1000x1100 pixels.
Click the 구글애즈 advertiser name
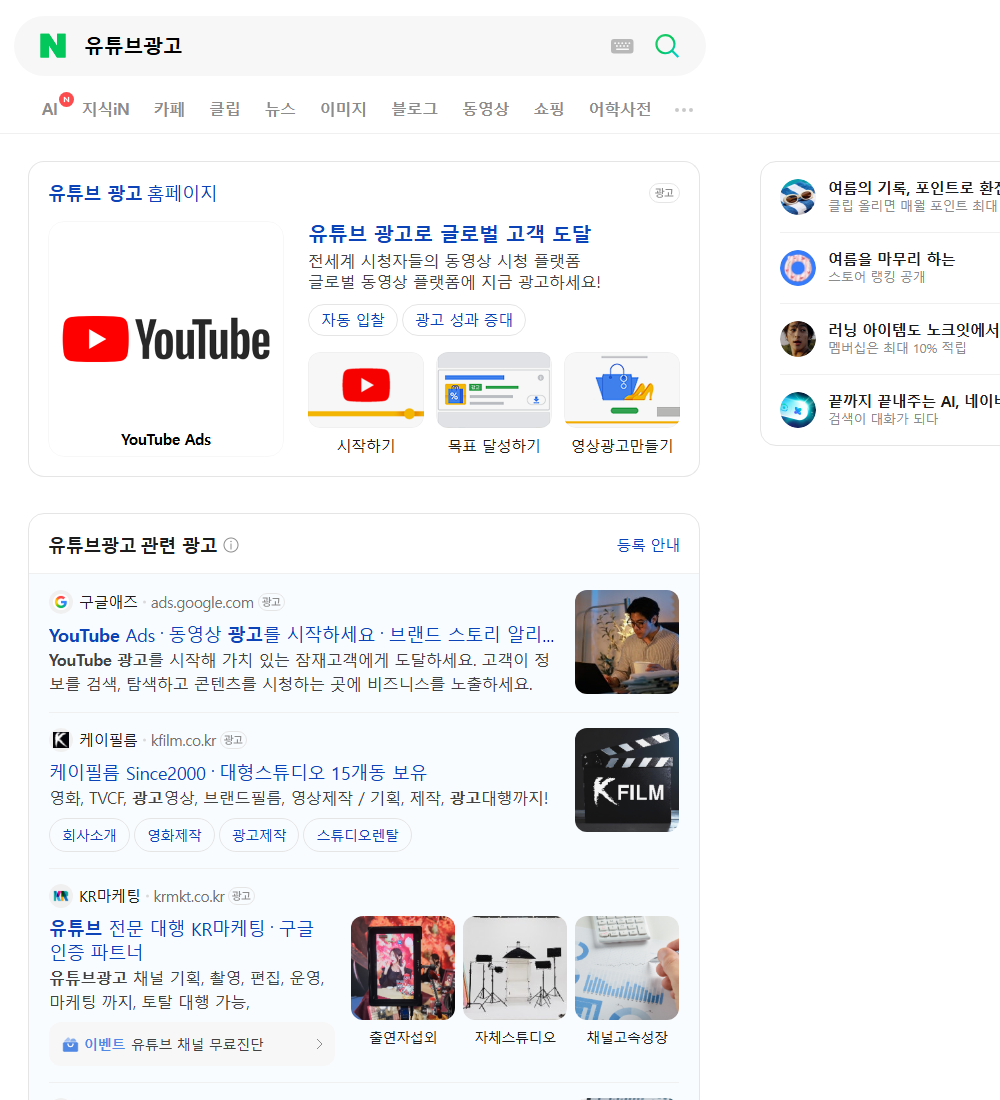coord(108,602)
